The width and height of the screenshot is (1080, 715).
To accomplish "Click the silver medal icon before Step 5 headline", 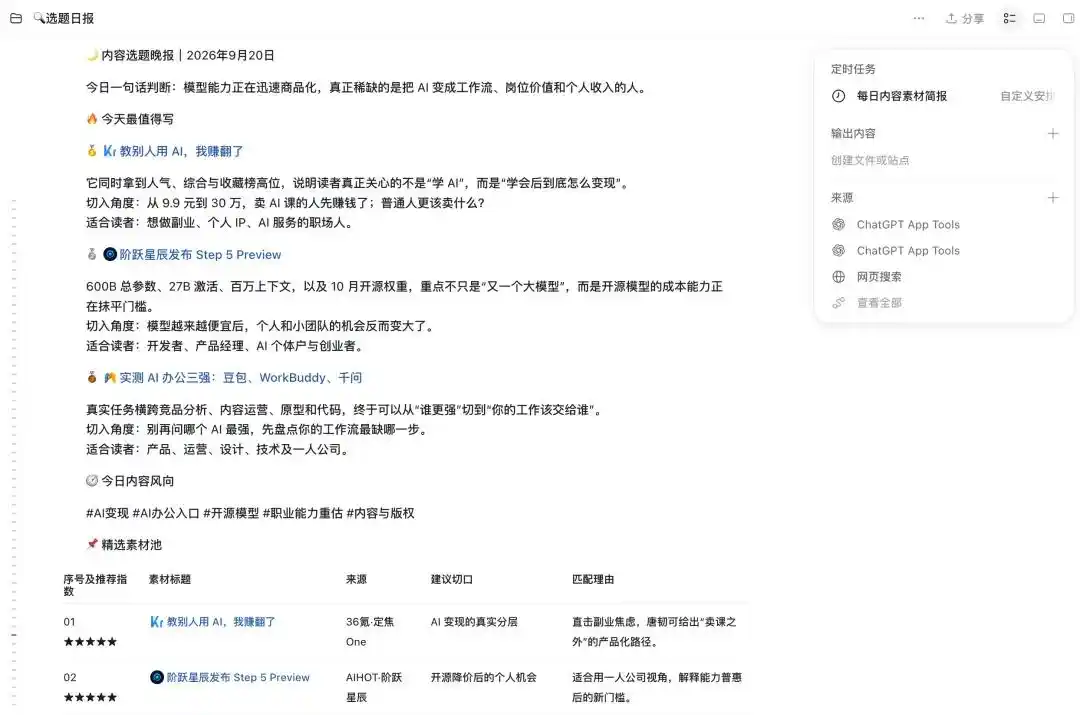I will [92, 254].
